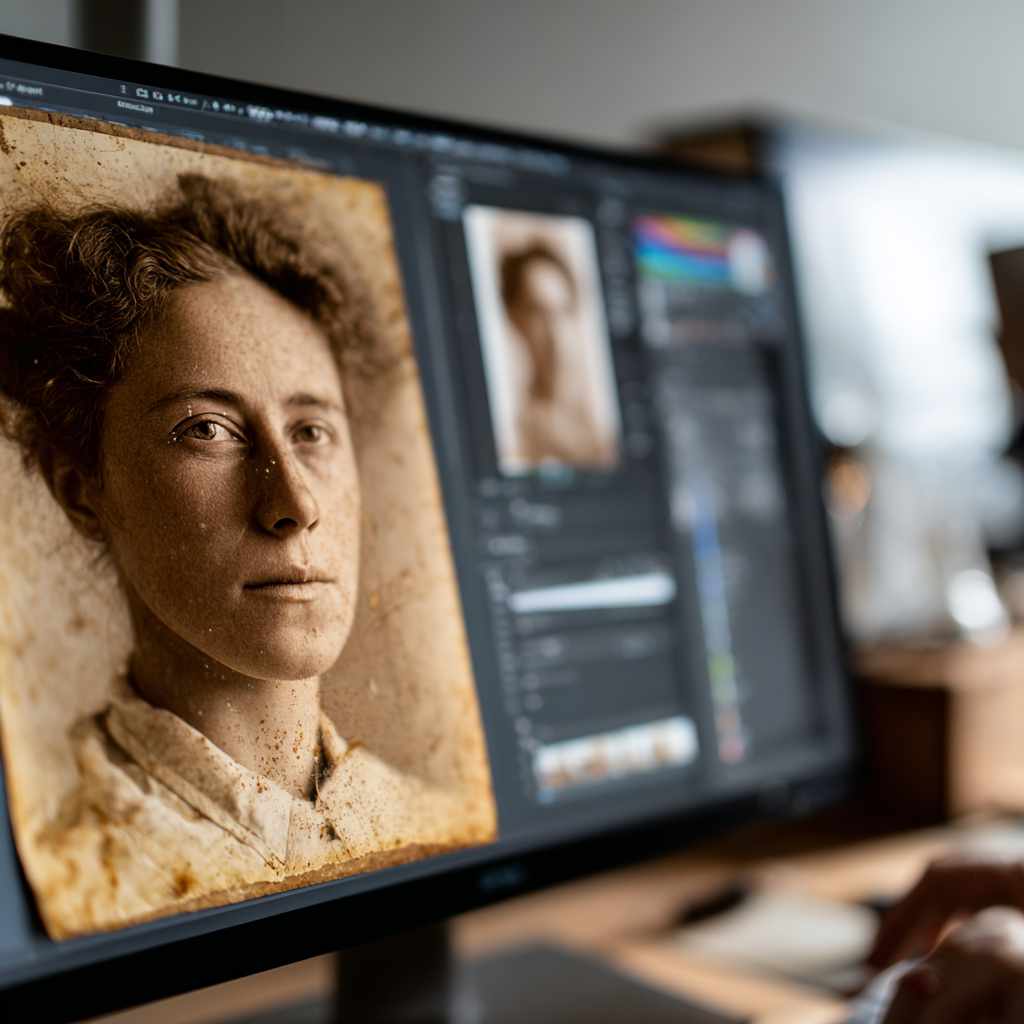Click the bright highlighted button in top options bar
The width and height of the screenshot is (1024, 1024).
259,112
